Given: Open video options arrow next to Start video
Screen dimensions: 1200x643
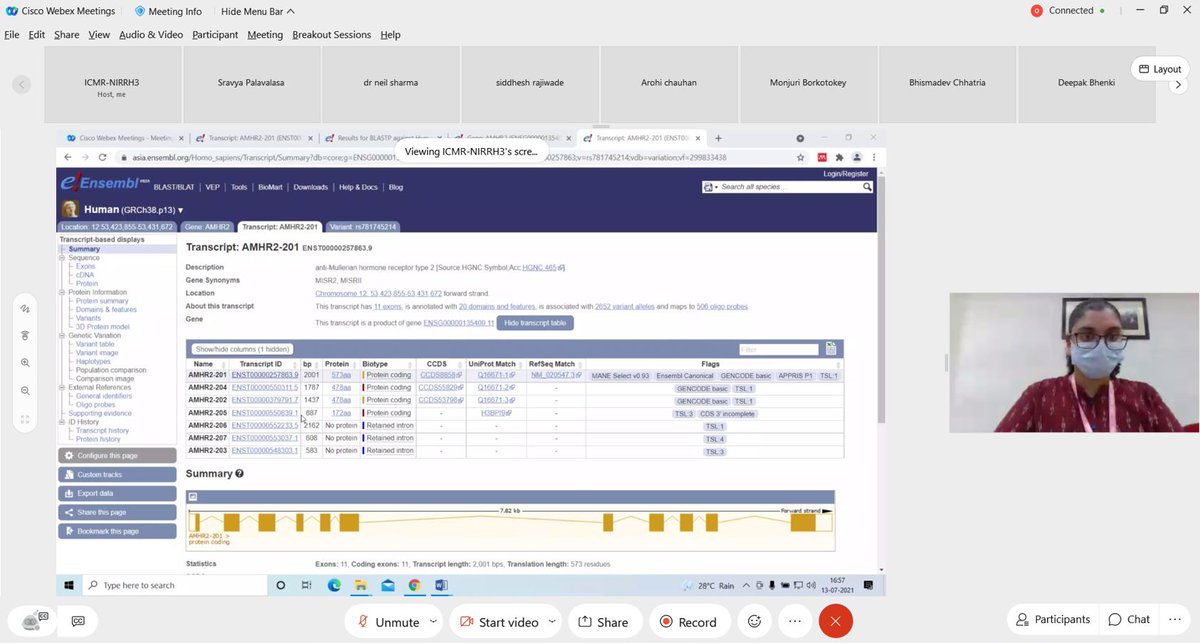Looking at the screenshot, I should tap(553, 621).
